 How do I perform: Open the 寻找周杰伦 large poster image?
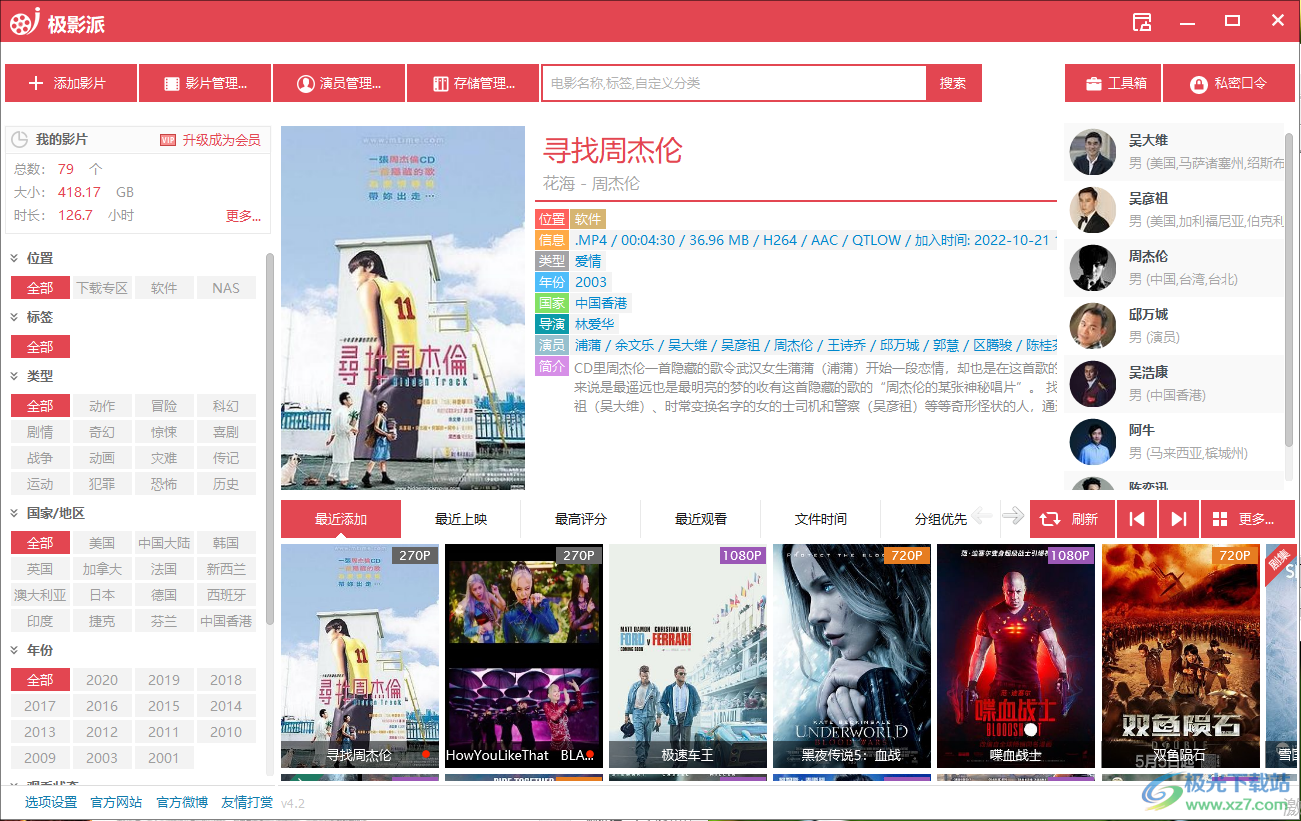pos(403,308)
